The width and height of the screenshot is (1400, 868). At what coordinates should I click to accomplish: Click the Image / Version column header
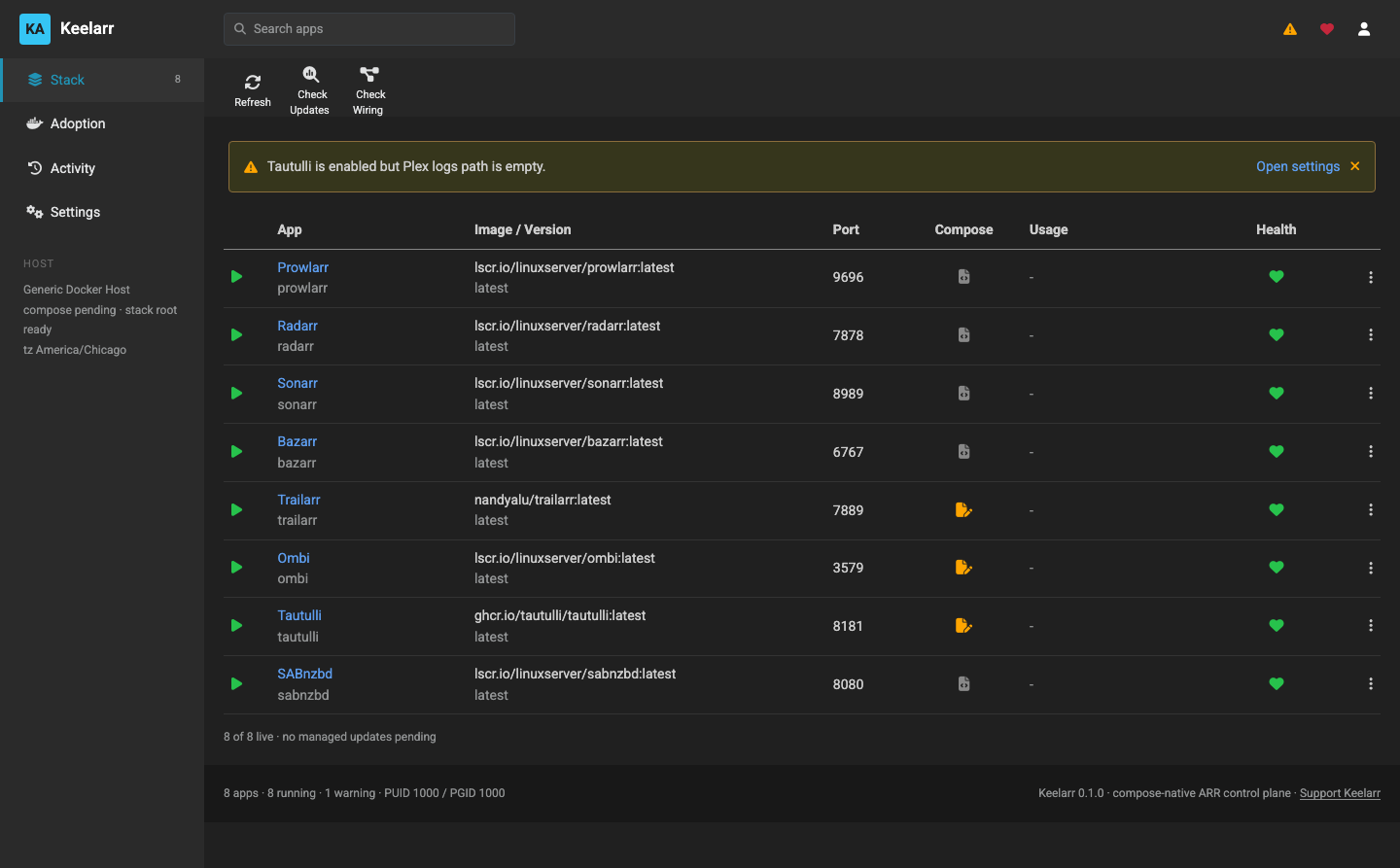coord(522,229)
